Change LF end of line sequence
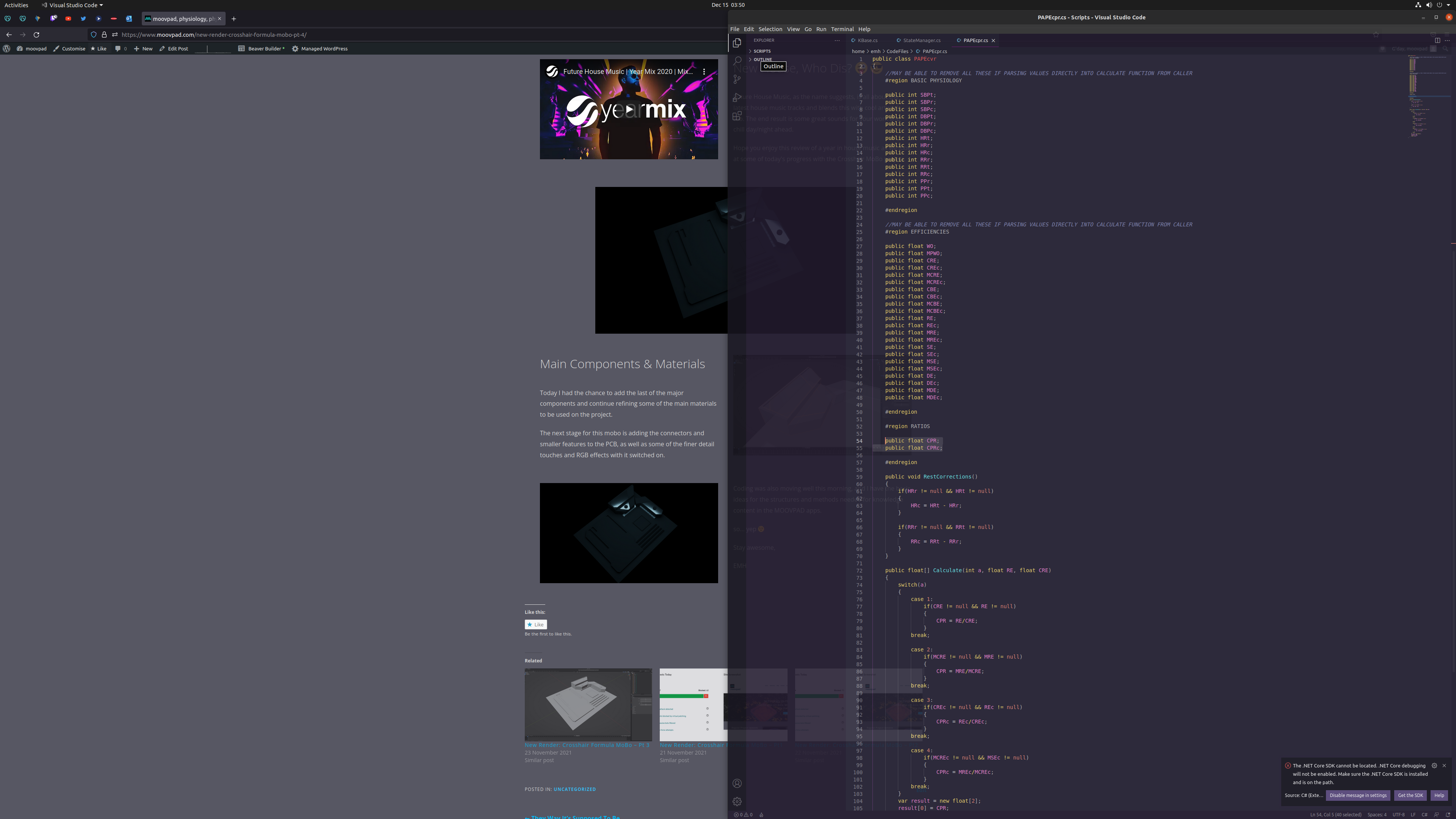 (1412, 814)
